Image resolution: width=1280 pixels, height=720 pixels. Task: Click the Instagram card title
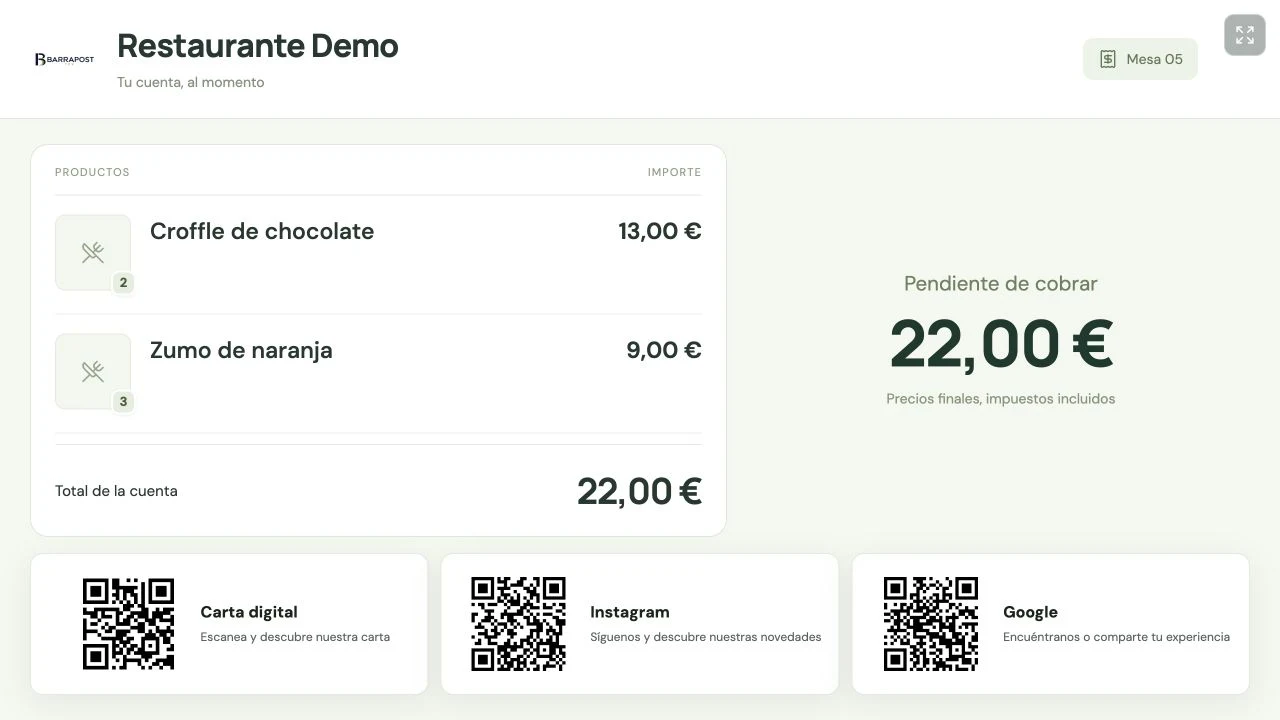(x=630, y=612)
